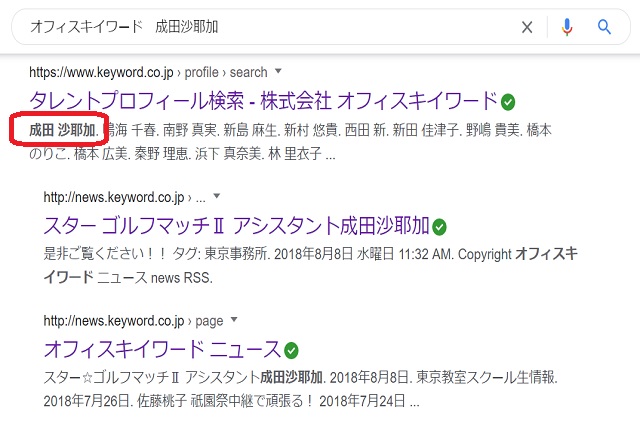Image resolution: width=640 pixels, height=427 pixels.
Task: Open the dropdown arrow beside news.keyword.co.jp › page URL
Action: (x=234, y=319)
